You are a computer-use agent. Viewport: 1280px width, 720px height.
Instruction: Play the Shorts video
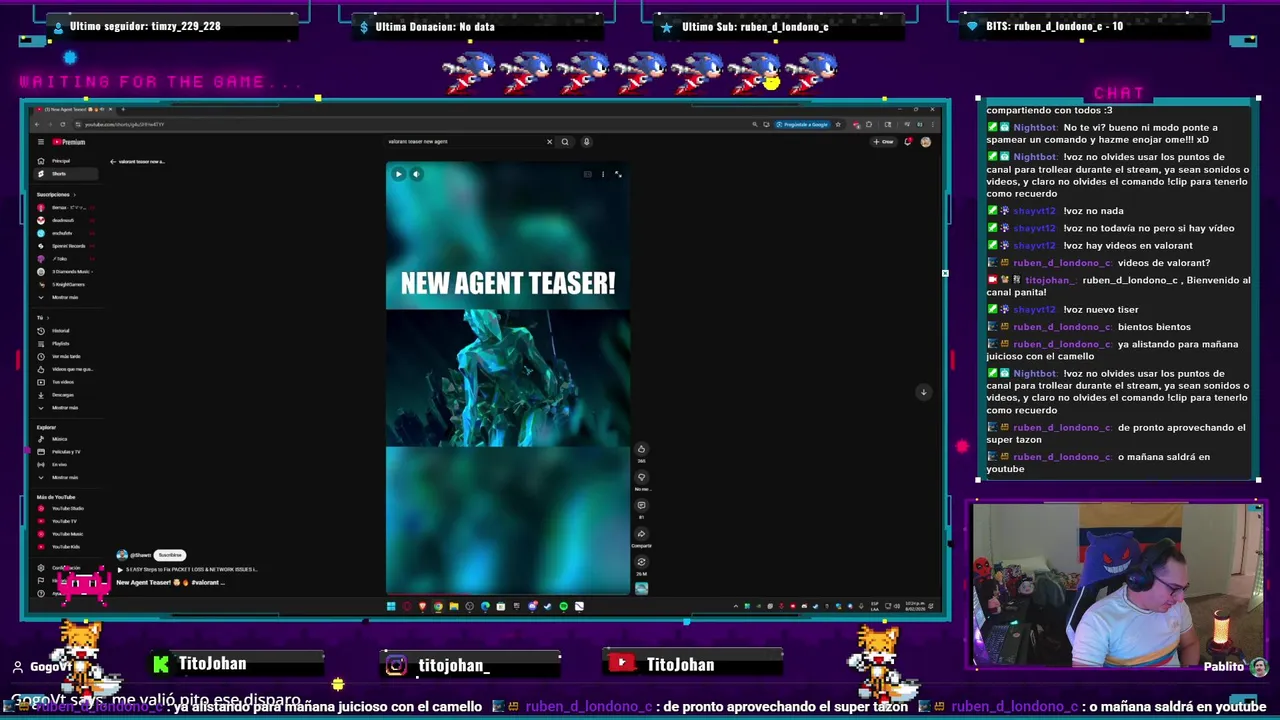(398, 174)
